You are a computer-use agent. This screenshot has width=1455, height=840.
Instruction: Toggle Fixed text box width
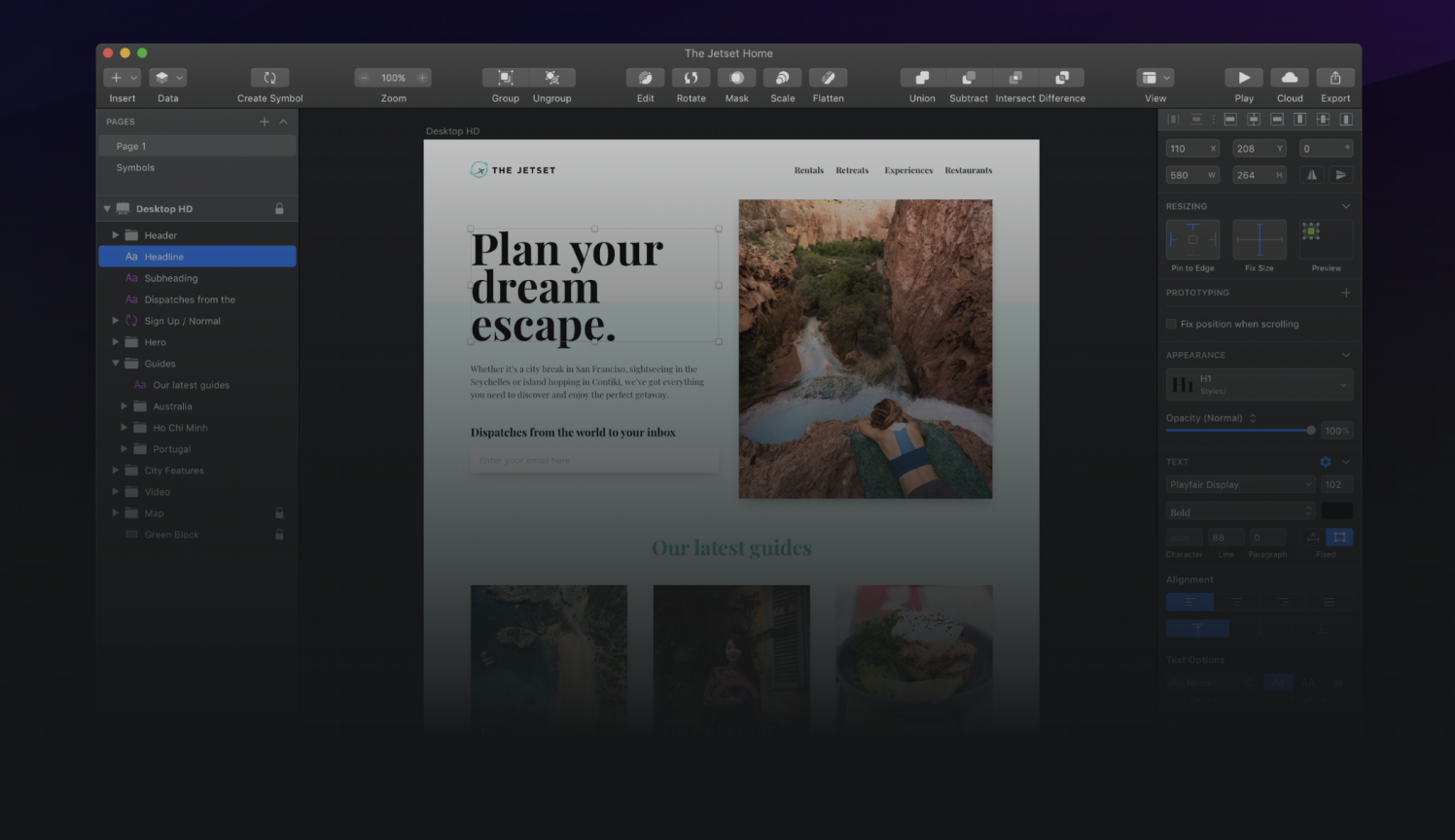(1339, 537)
